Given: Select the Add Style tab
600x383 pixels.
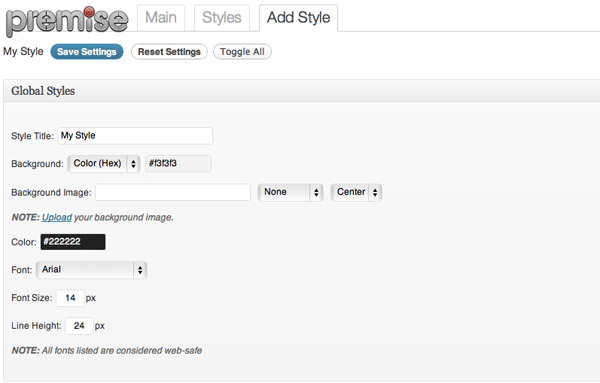Looking at the screenshot, I should coord(298,18).
